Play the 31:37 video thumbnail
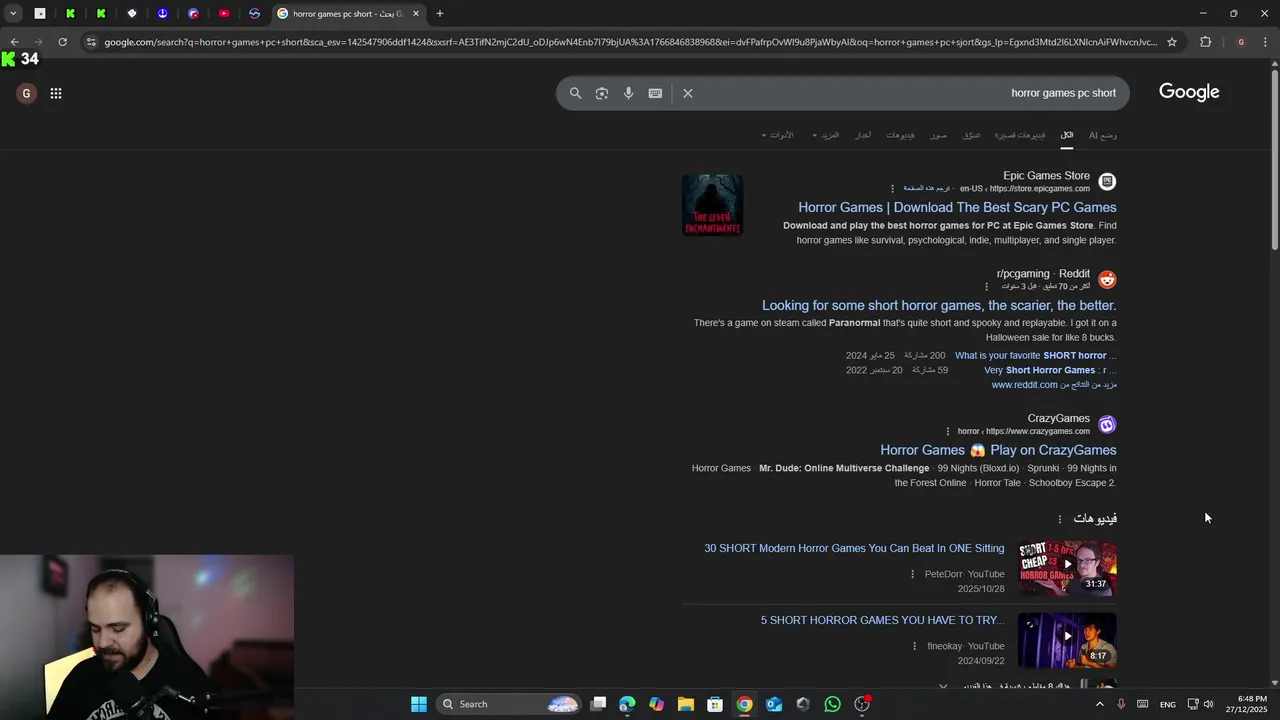The image size is (1280, 720). click(x=1067, y=568)
